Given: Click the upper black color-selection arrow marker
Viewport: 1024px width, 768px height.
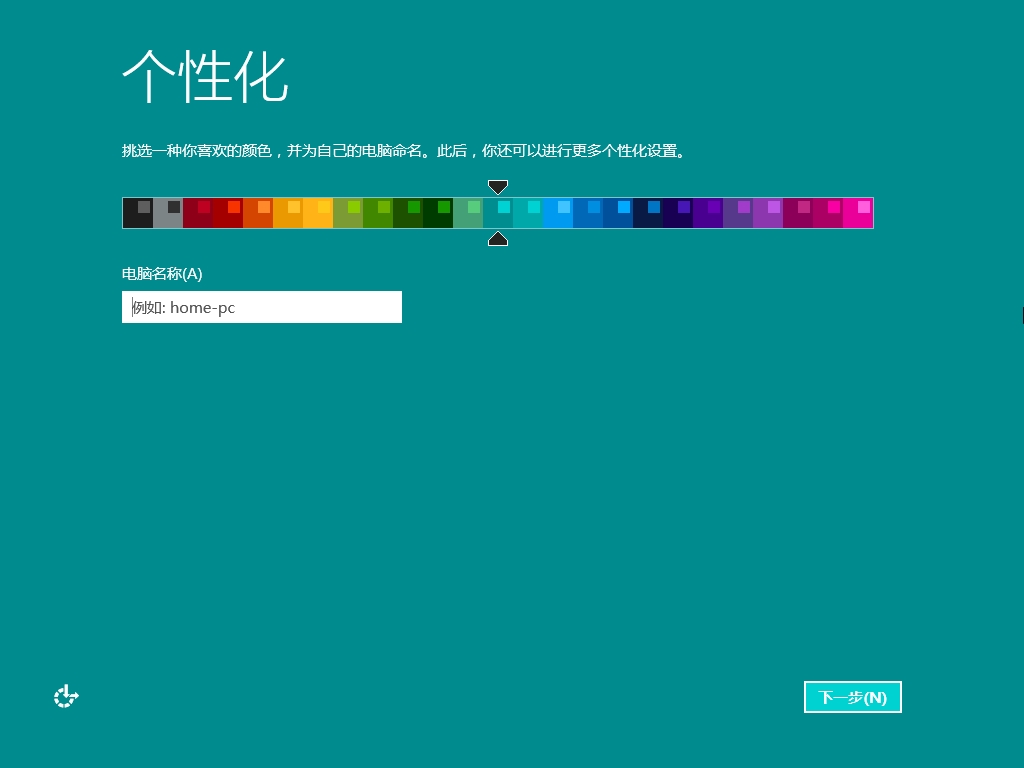Looking at the screenshot, I should 498,187.
